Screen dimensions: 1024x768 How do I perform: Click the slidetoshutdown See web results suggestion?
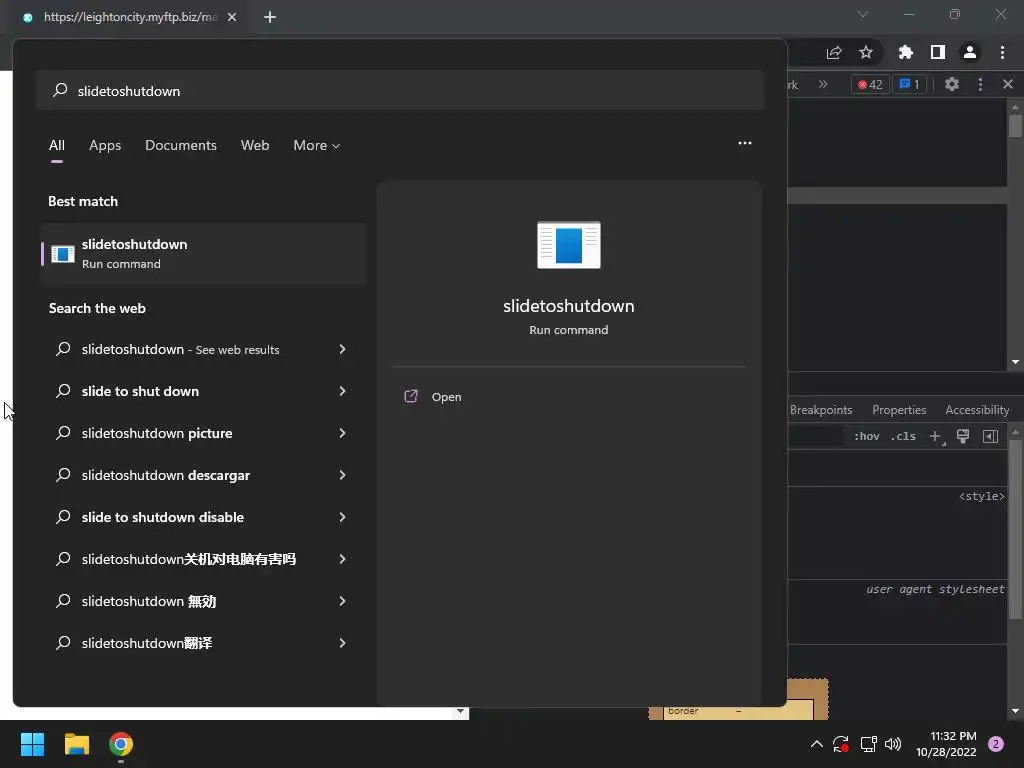[x=180, y=349]
